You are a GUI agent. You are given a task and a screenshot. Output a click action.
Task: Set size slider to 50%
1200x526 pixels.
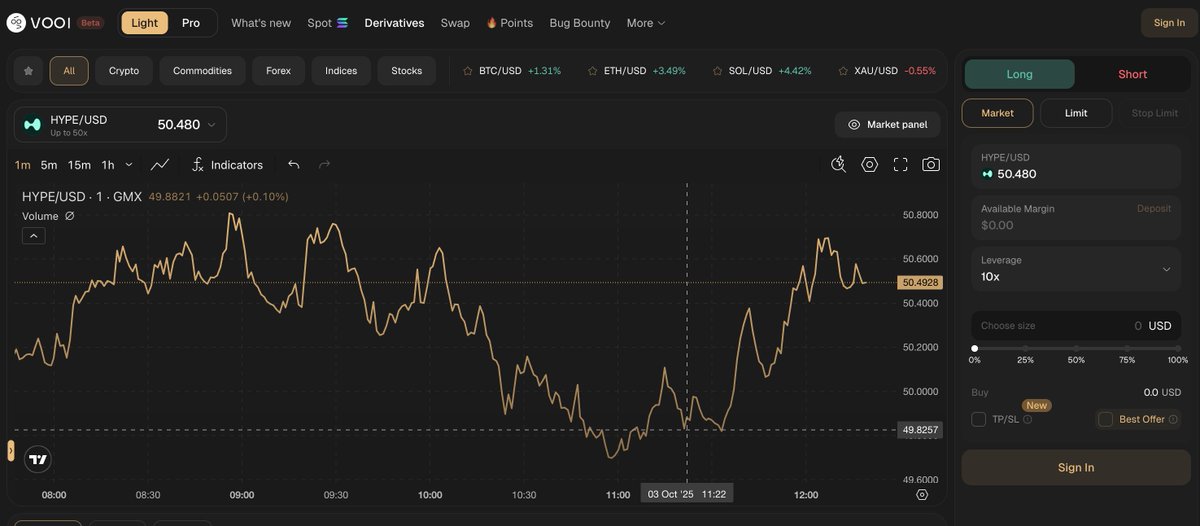tap(1076, 348)
